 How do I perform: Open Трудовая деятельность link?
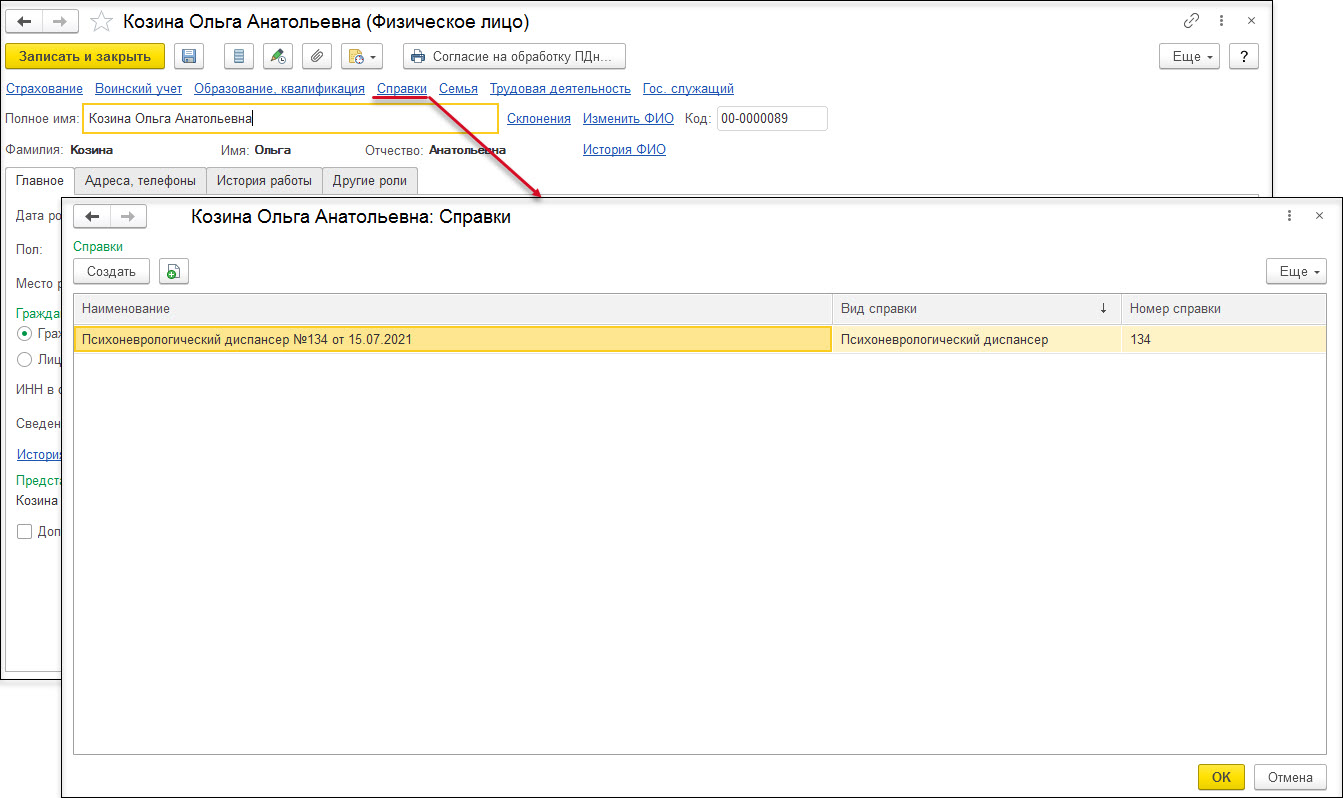560,89
